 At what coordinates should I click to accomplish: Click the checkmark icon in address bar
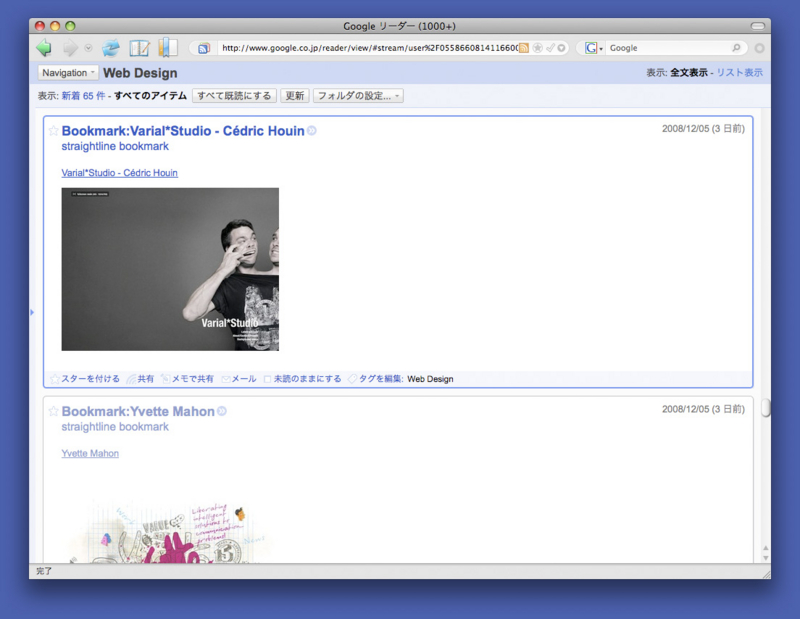click(550, 48)
